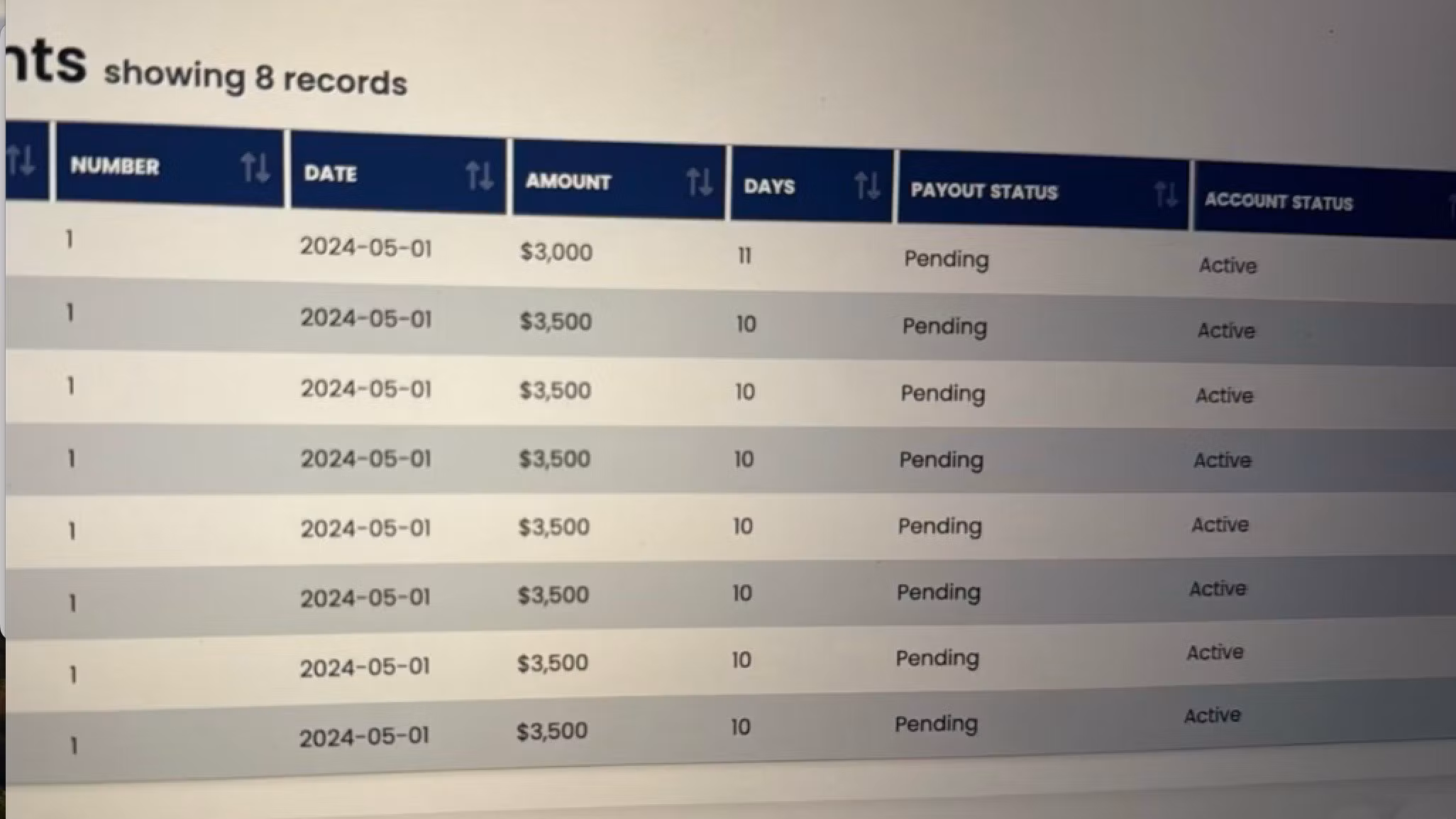Click the AMOUNT column header text

tap(568, 182)
